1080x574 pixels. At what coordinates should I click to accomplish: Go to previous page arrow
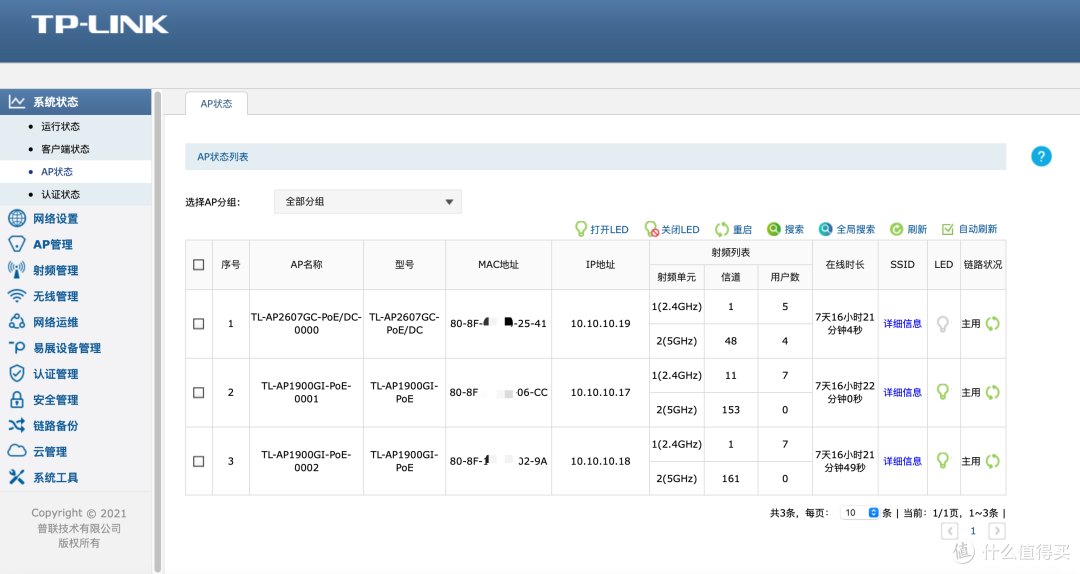pos(950,531)
